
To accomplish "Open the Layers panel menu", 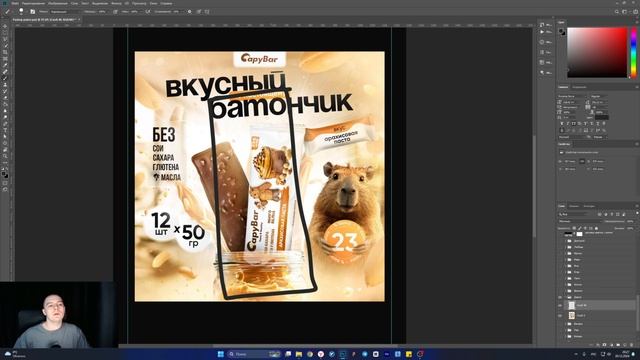I will point(636,206).
